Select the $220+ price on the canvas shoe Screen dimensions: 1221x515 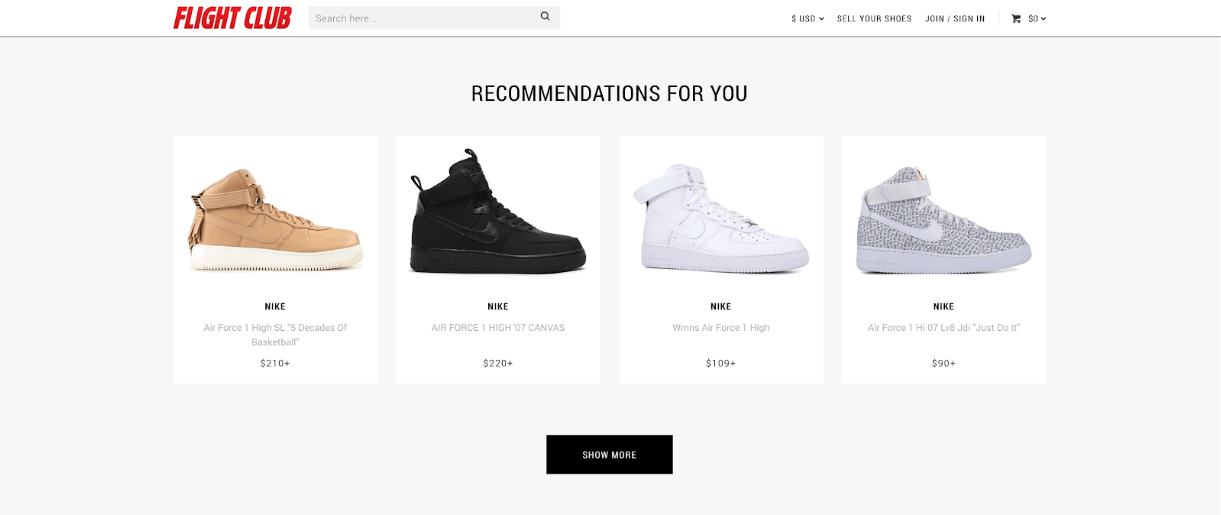(498, 363)
